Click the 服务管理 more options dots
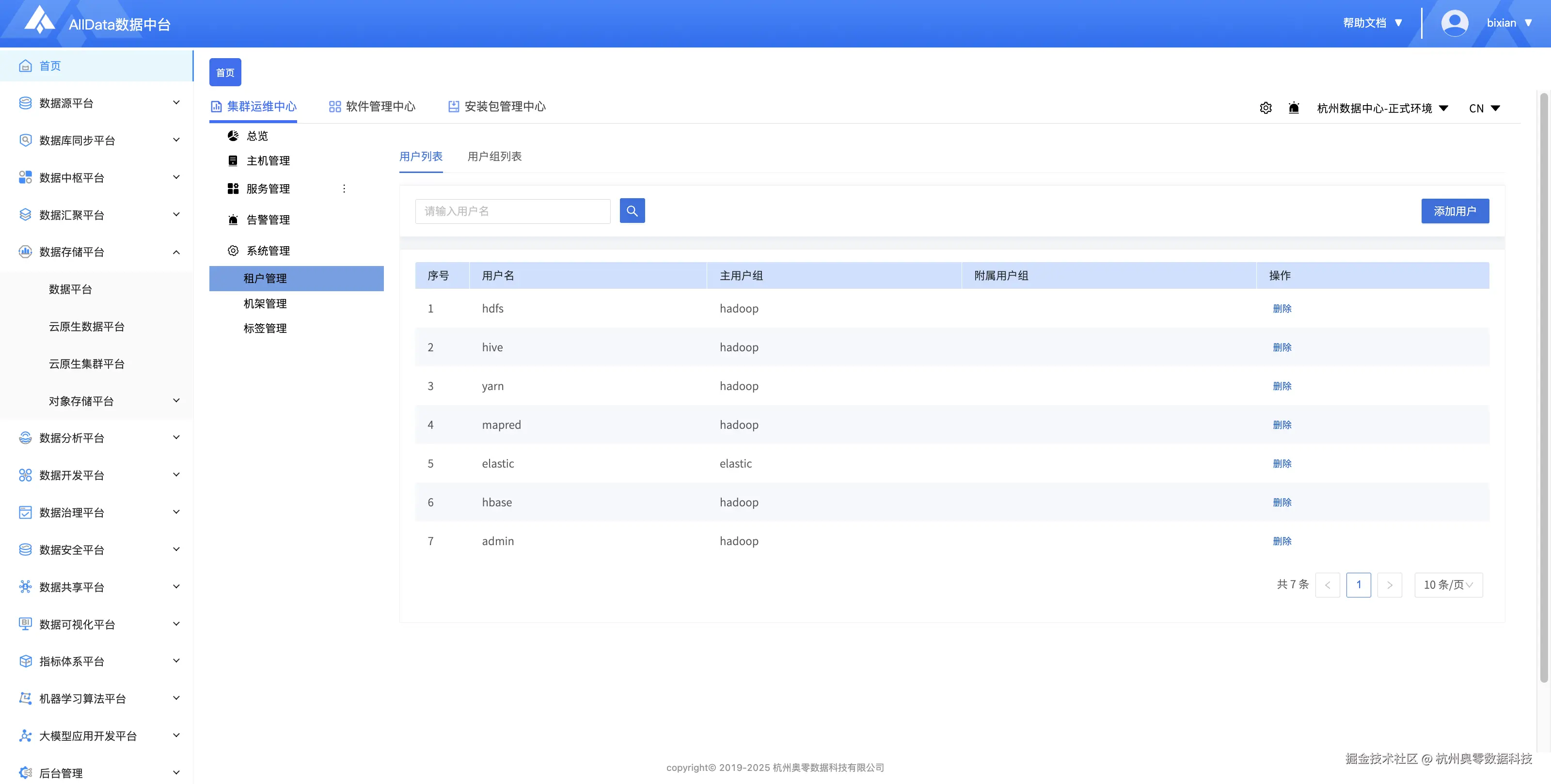The image size is (1551, 784). point(344,188)
